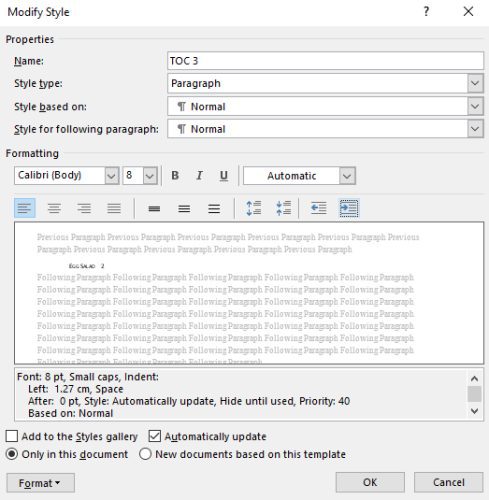This screenshot has width=489, height=500.
Task: Uncheck Automatically update checkbox
Action: click(x=155, y=436)
